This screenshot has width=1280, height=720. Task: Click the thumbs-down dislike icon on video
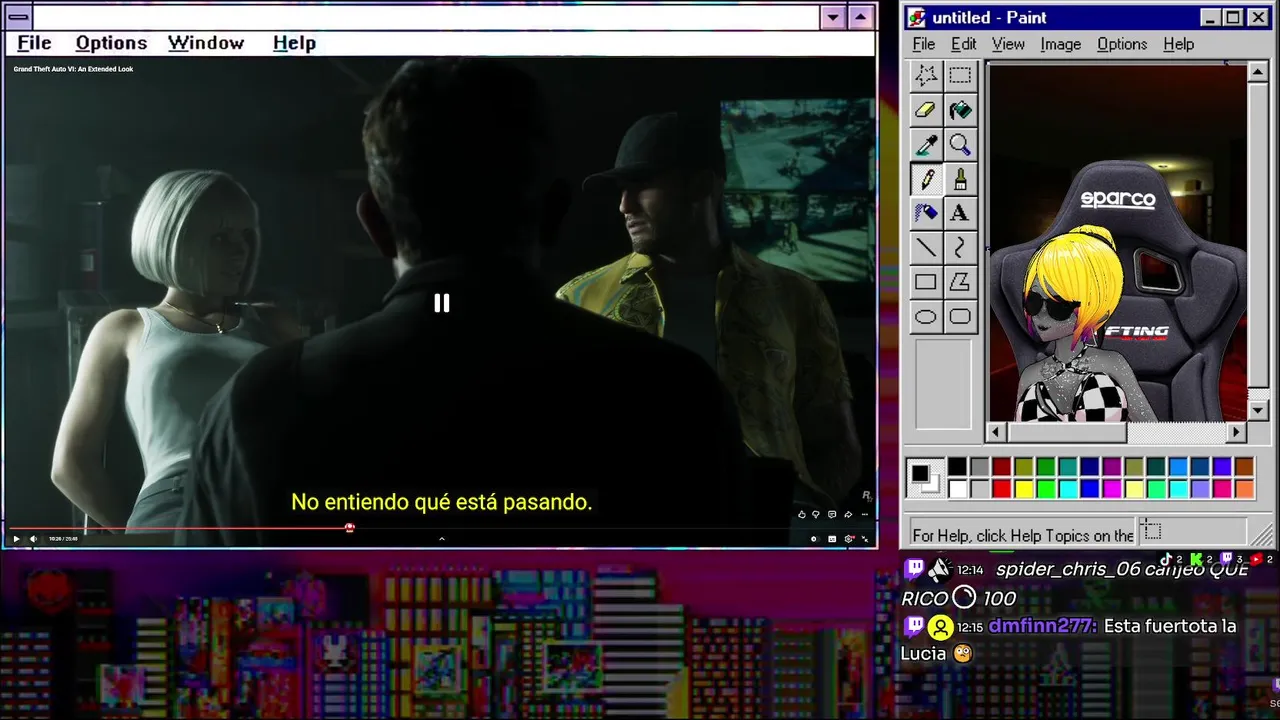pos(816,515)
